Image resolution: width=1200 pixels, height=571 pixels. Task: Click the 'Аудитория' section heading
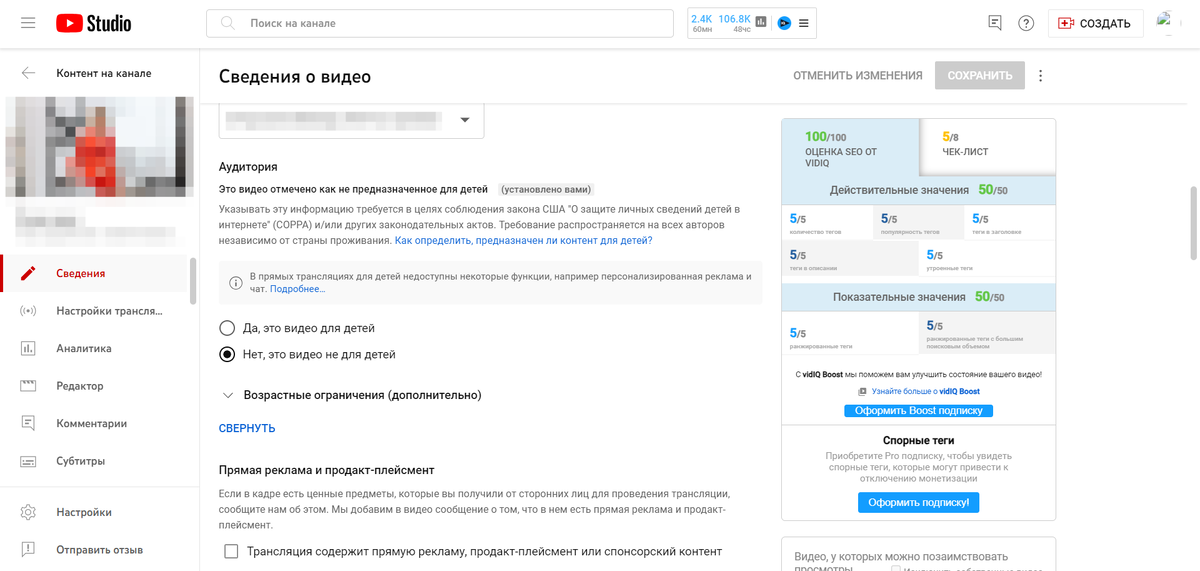(x=248, y=167)
